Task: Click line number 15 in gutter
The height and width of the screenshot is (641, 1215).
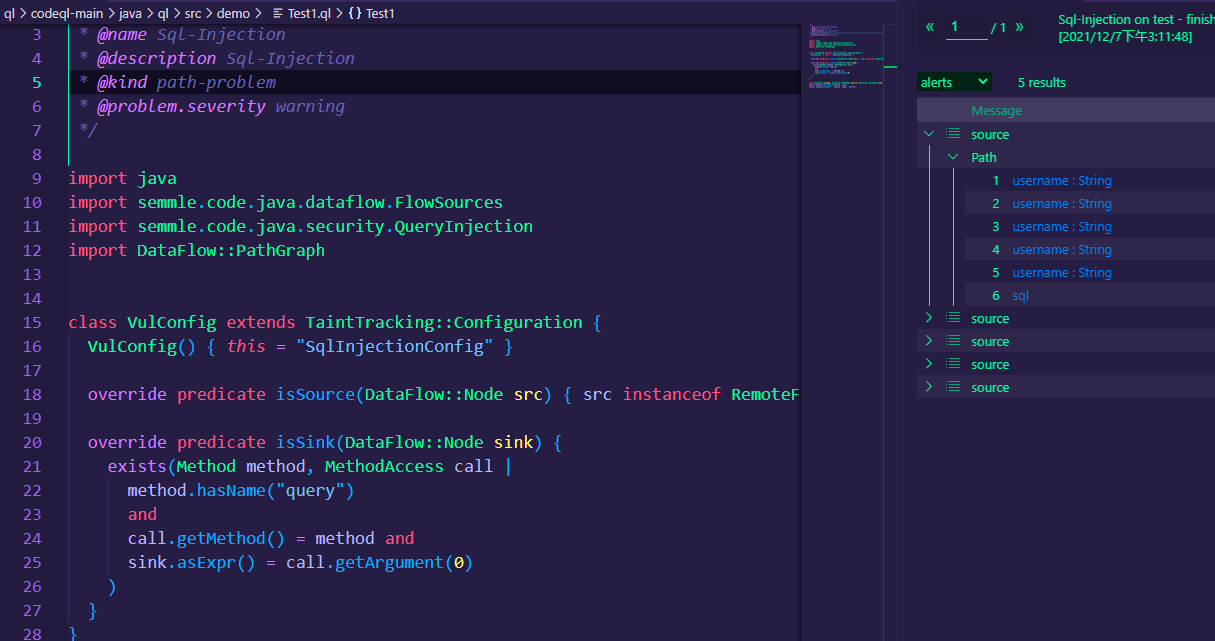Action: click(31, 322)
